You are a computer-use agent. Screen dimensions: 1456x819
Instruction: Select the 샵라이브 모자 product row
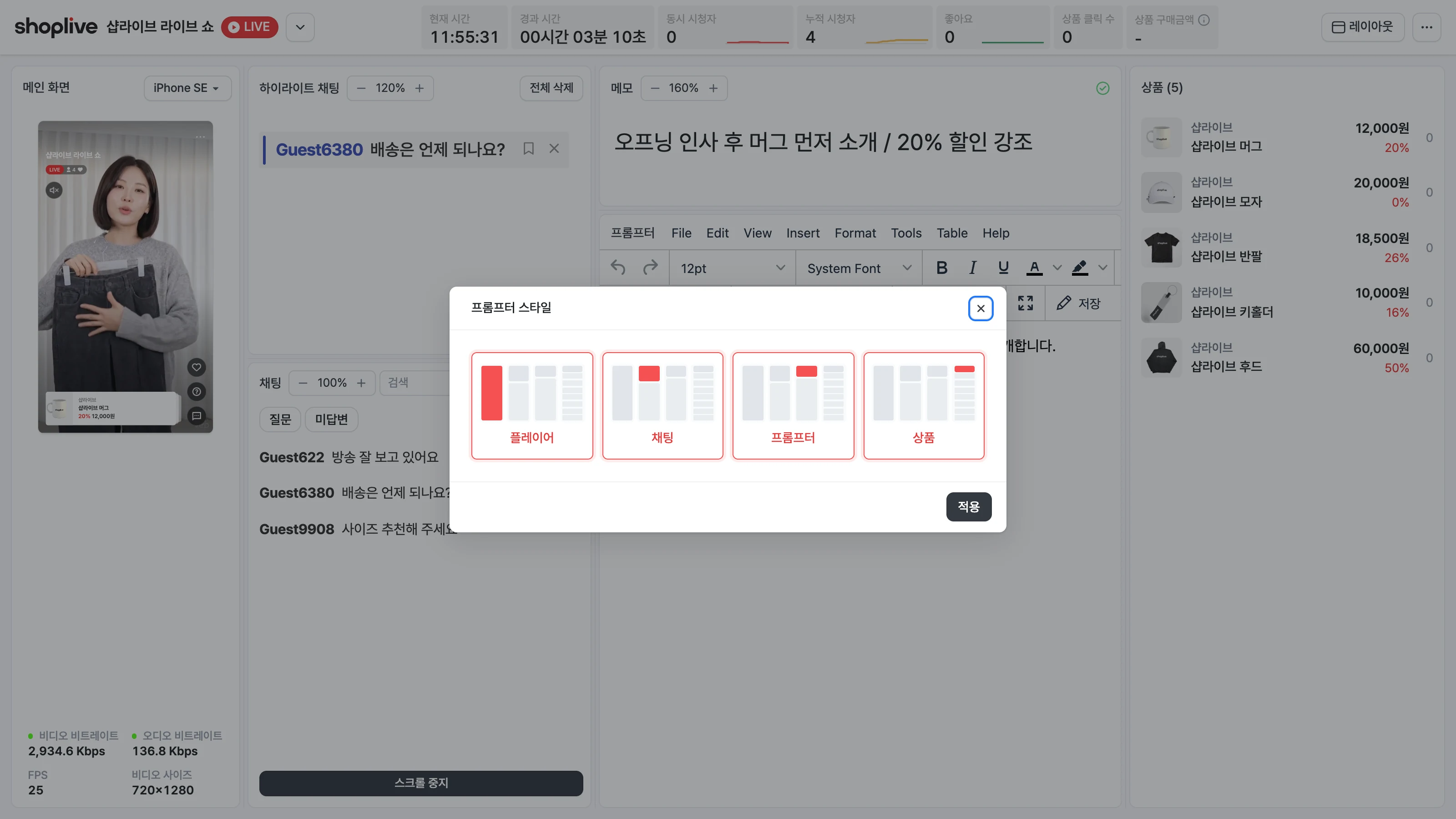click(x=1286, y=192)
